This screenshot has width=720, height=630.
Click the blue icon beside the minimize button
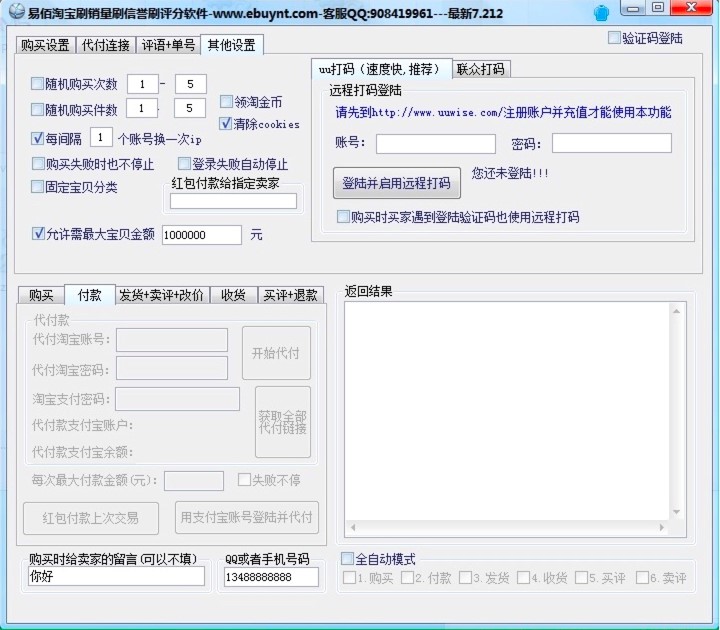click(601, 12)
